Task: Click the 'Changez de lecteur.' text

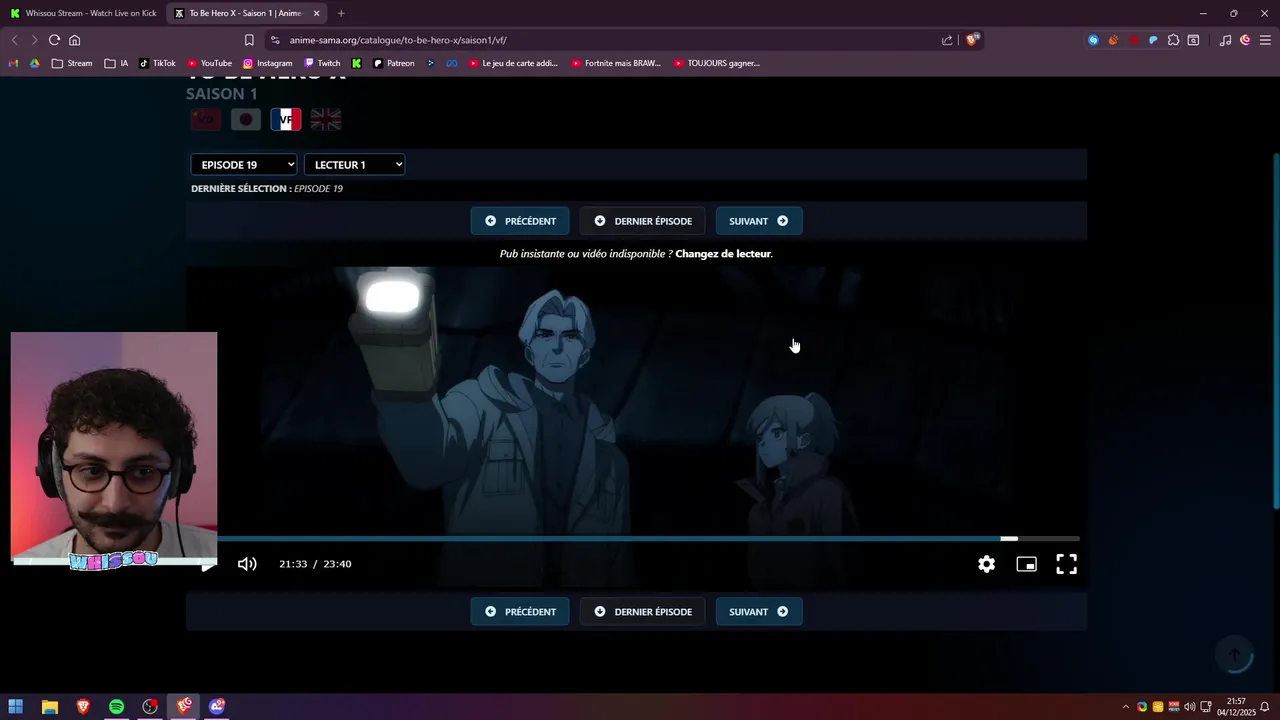Action: click(724, 254)
